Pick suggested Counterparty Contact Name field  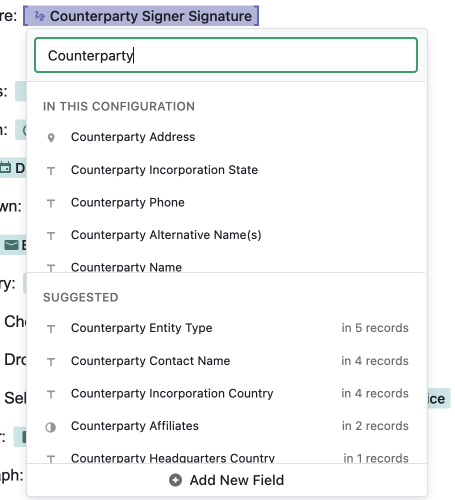(x=226, y=361)
